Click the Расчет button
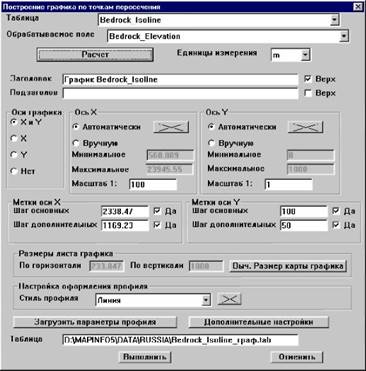This screenshot has height=371, width=366. [x=95, y=55]
